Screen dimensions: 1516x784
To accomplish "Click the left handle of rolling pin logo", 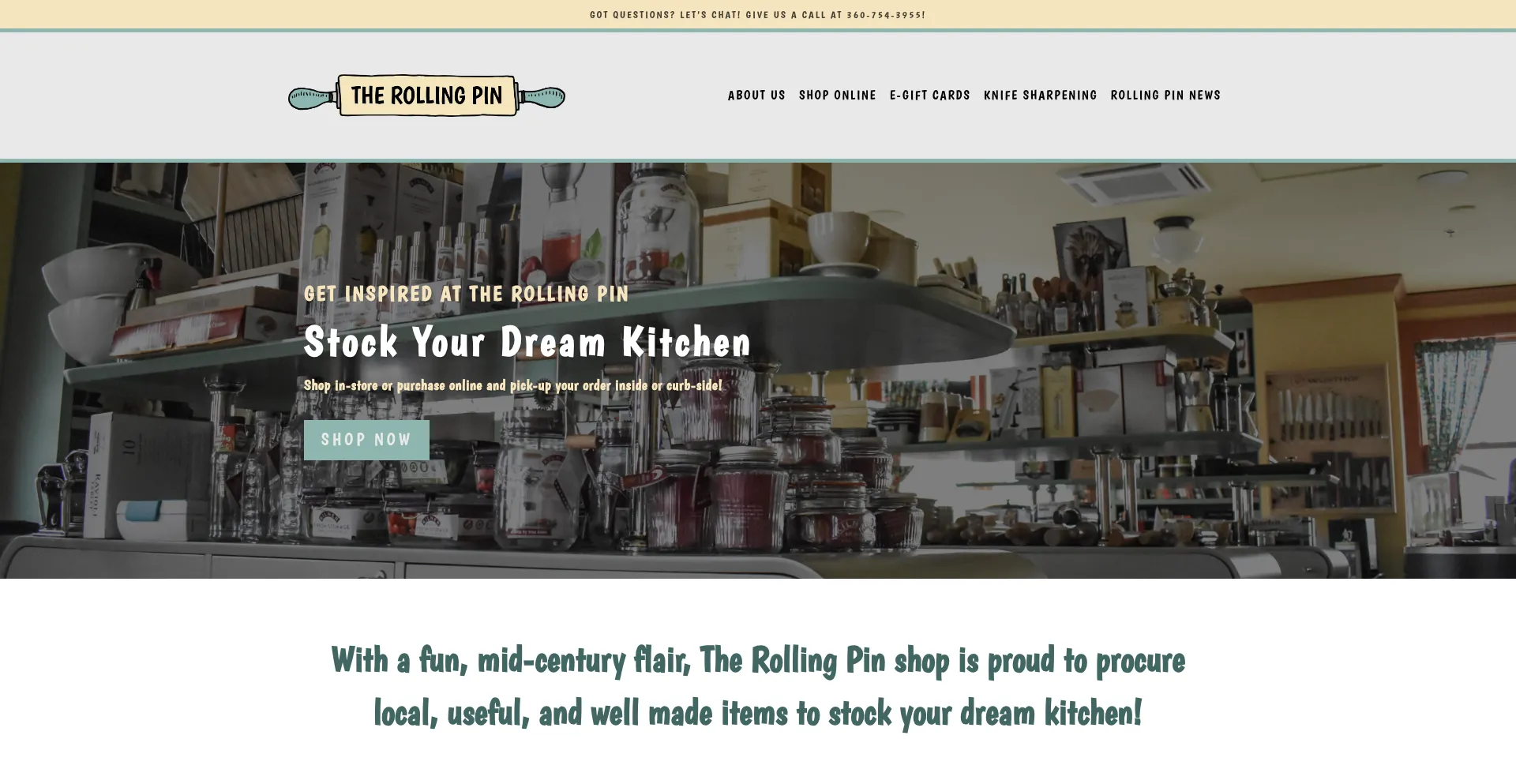I will pos(311,99).
